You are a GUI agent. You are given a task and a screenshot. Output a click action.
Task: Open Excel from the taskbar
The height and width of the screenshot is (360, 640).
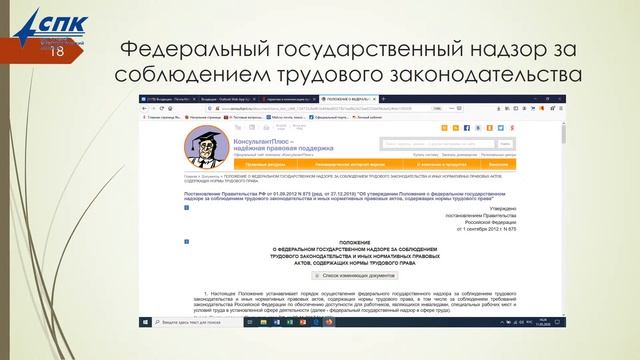(289, 322)
